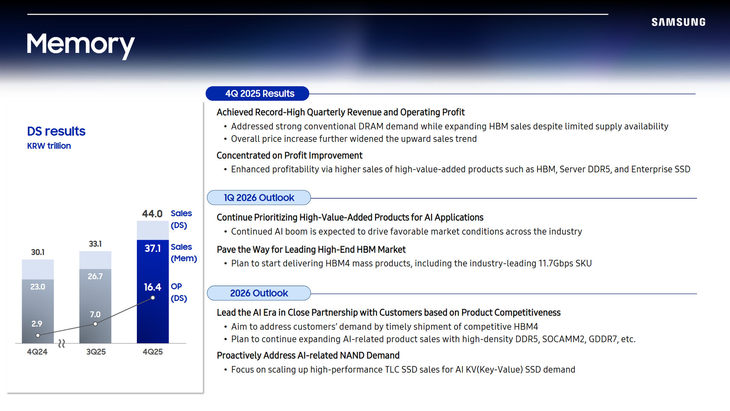Select the 1Q 2026 Outlook header pill
This screenshot has height=411, width=730.
point(258,197)
